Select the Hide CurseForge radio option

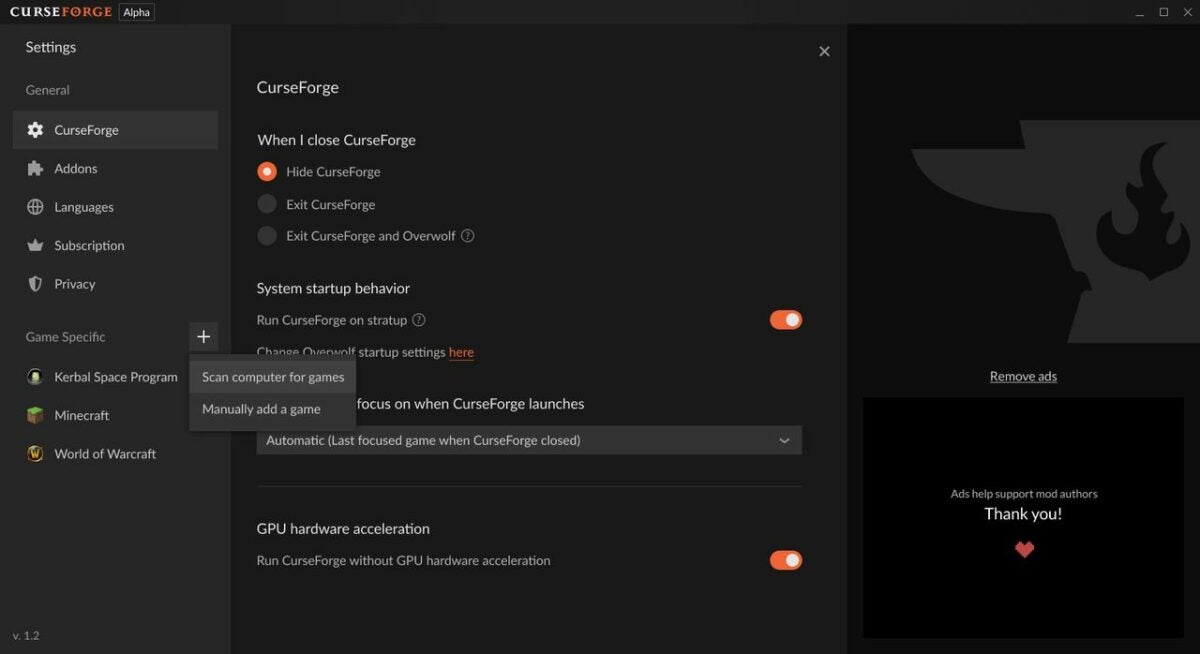coord(267,171)
